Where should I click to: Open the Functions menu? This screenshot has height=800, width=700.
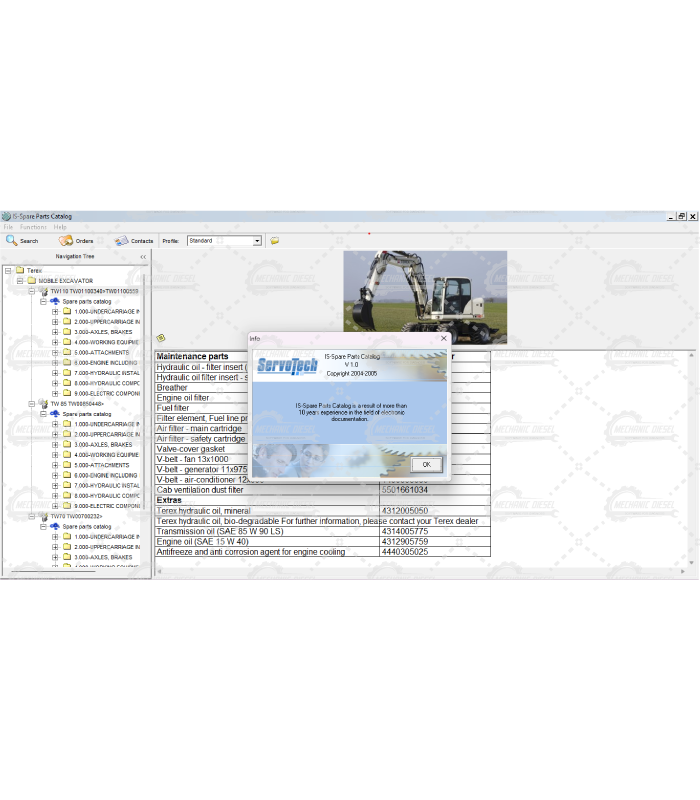point(33,227)
